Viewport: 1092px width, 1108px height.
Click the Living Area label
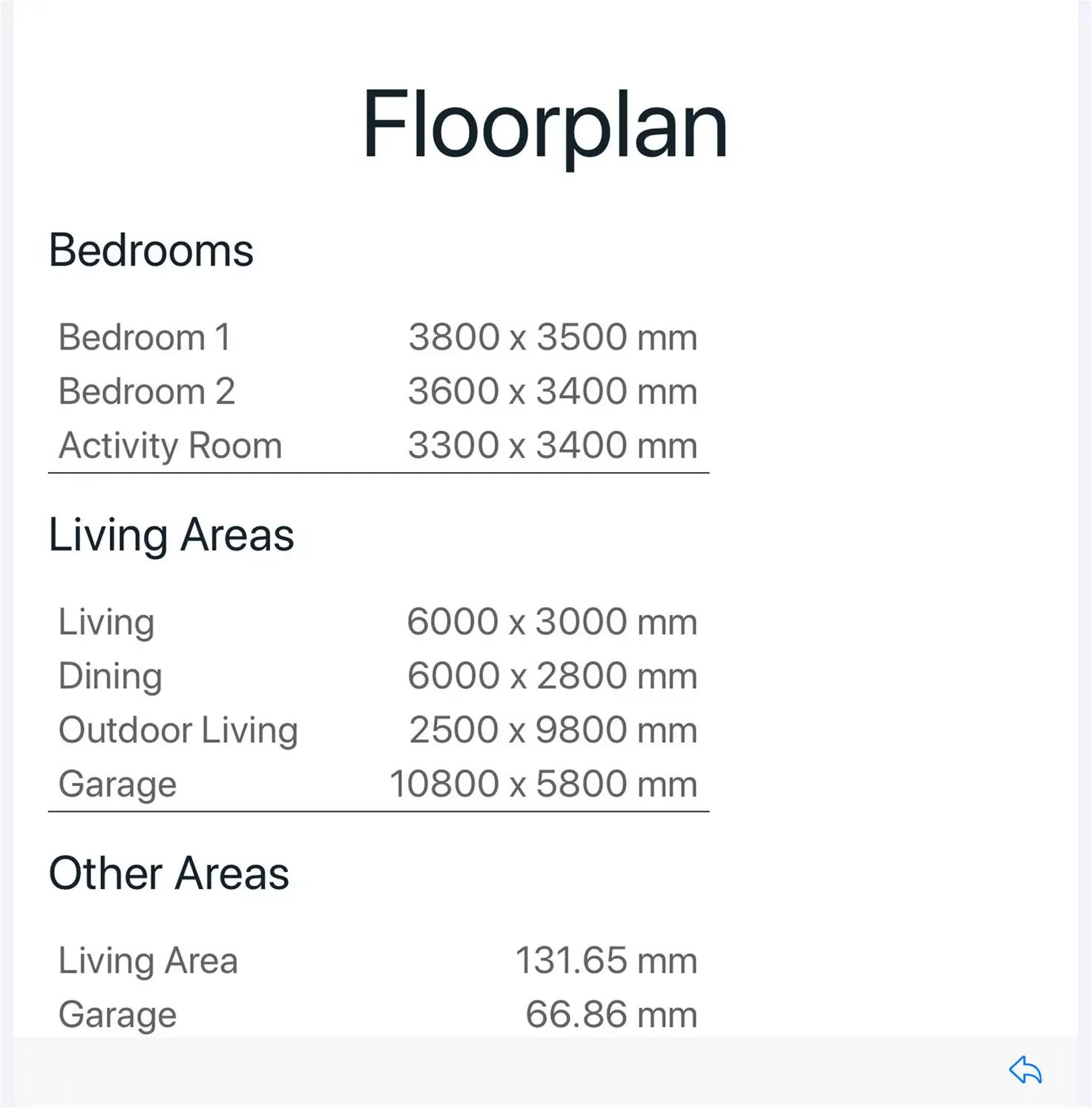pyautogui.click(x=148, y=961)
